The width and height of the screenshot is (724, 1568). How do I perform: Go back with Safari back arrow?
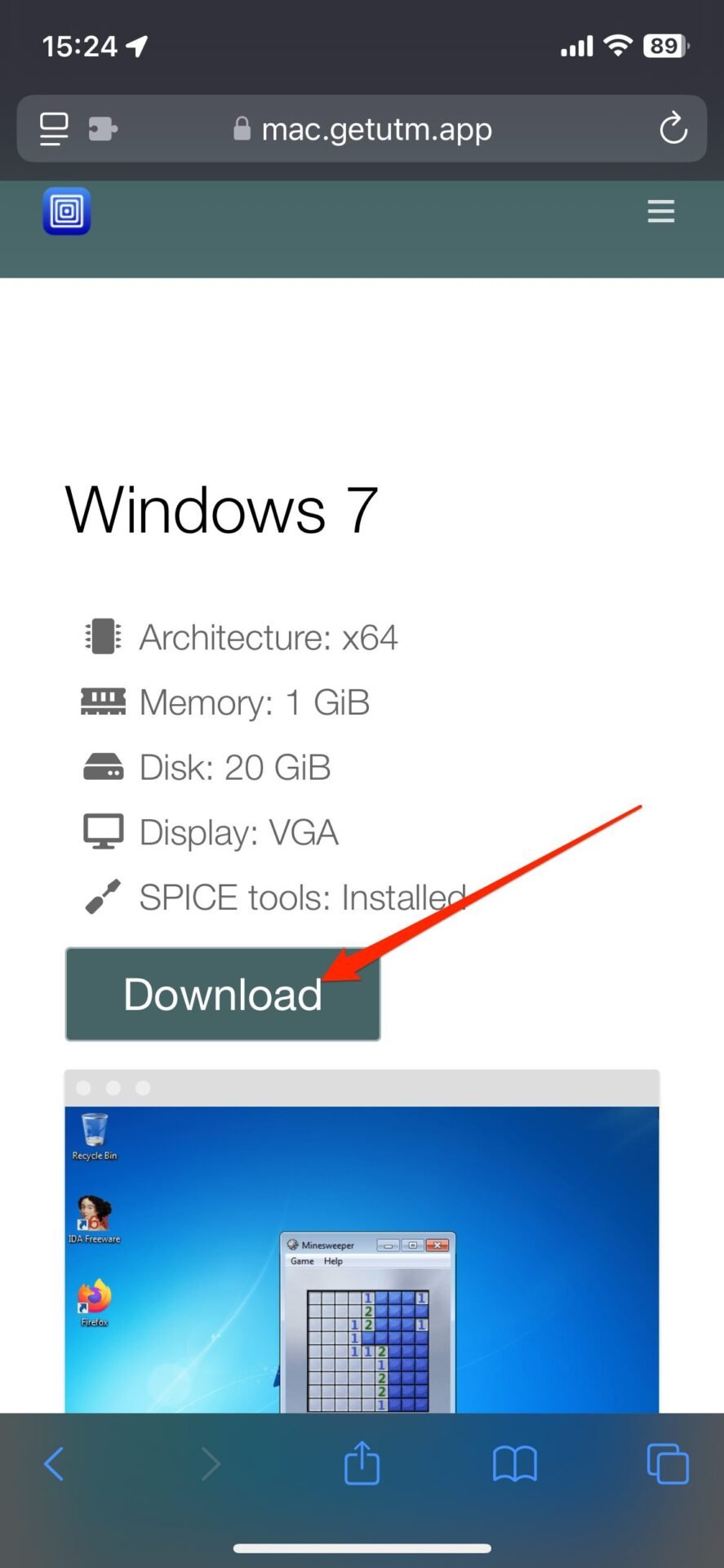54,1463
